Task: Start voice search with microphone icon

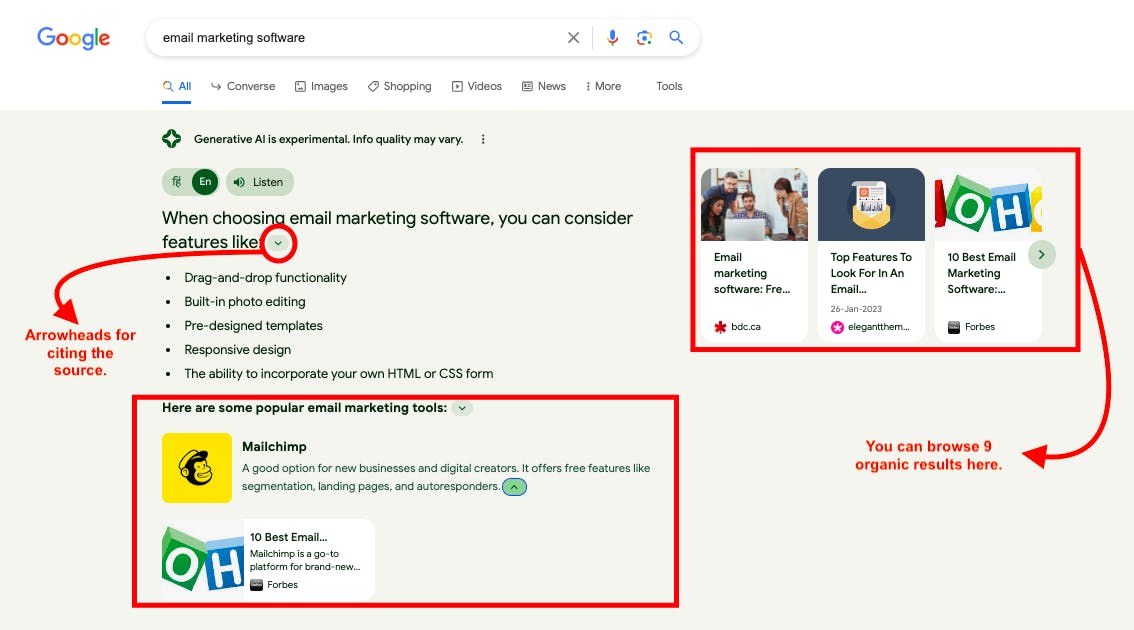Action: [613, 38]
